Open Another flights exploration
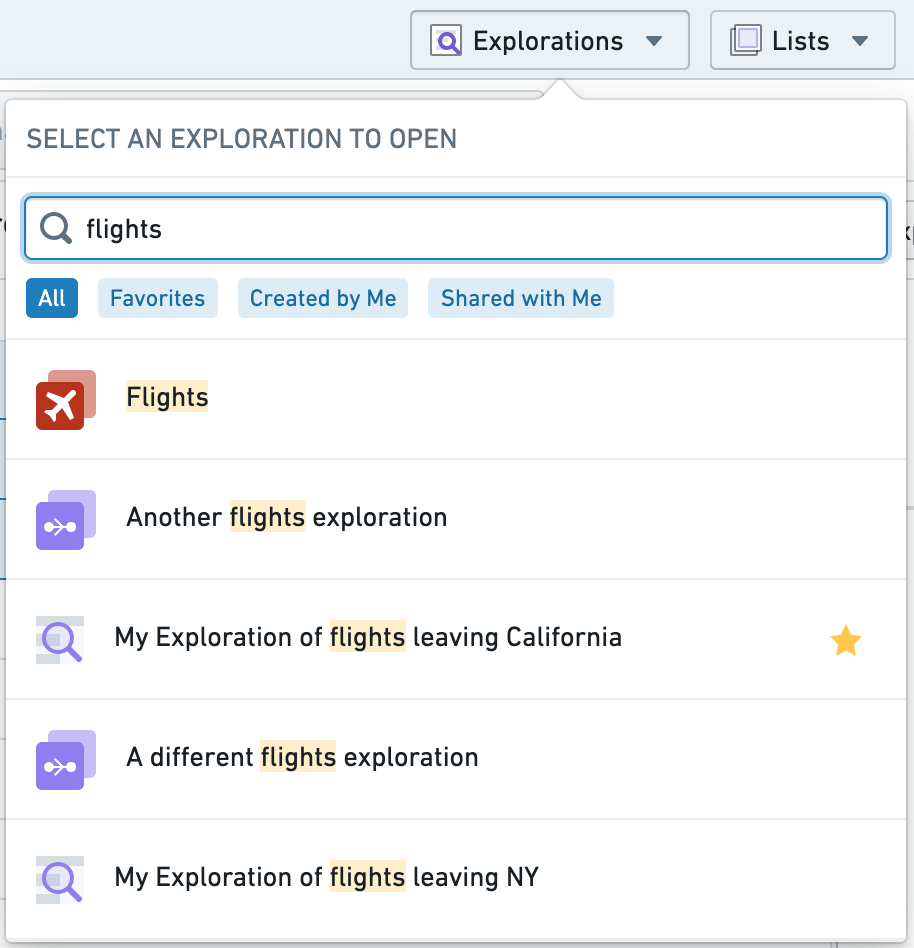The image size is (914, 948). point(456,519)
